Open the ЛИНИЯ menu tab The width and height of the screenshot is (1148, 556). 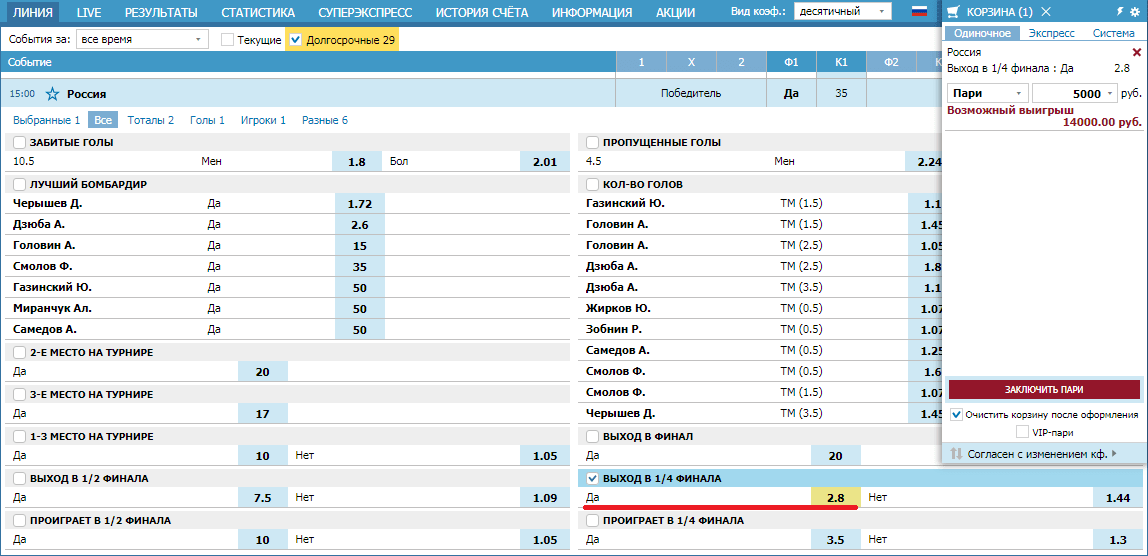pos(32,12)
